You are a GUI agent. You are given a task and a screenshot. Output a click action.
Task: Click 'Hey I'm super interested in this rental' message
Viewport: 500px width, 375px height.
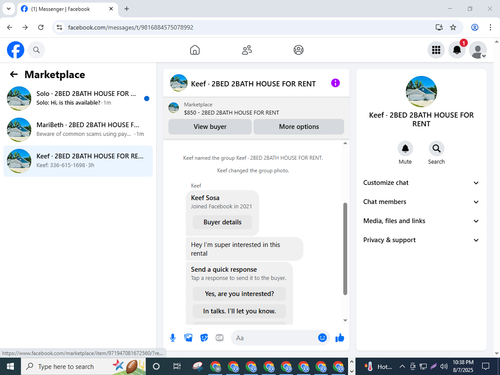coord(244,249)
